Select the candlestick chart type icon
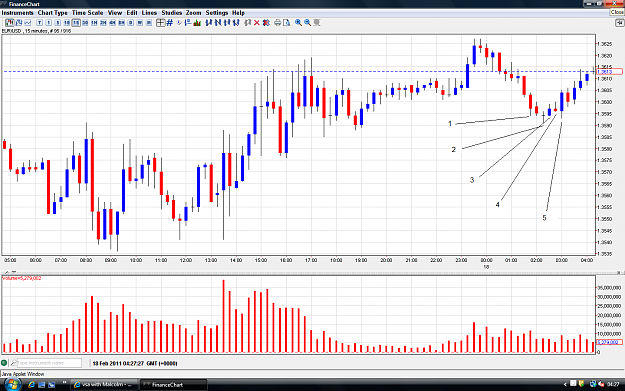625x391 pixels. click(10, 23)
